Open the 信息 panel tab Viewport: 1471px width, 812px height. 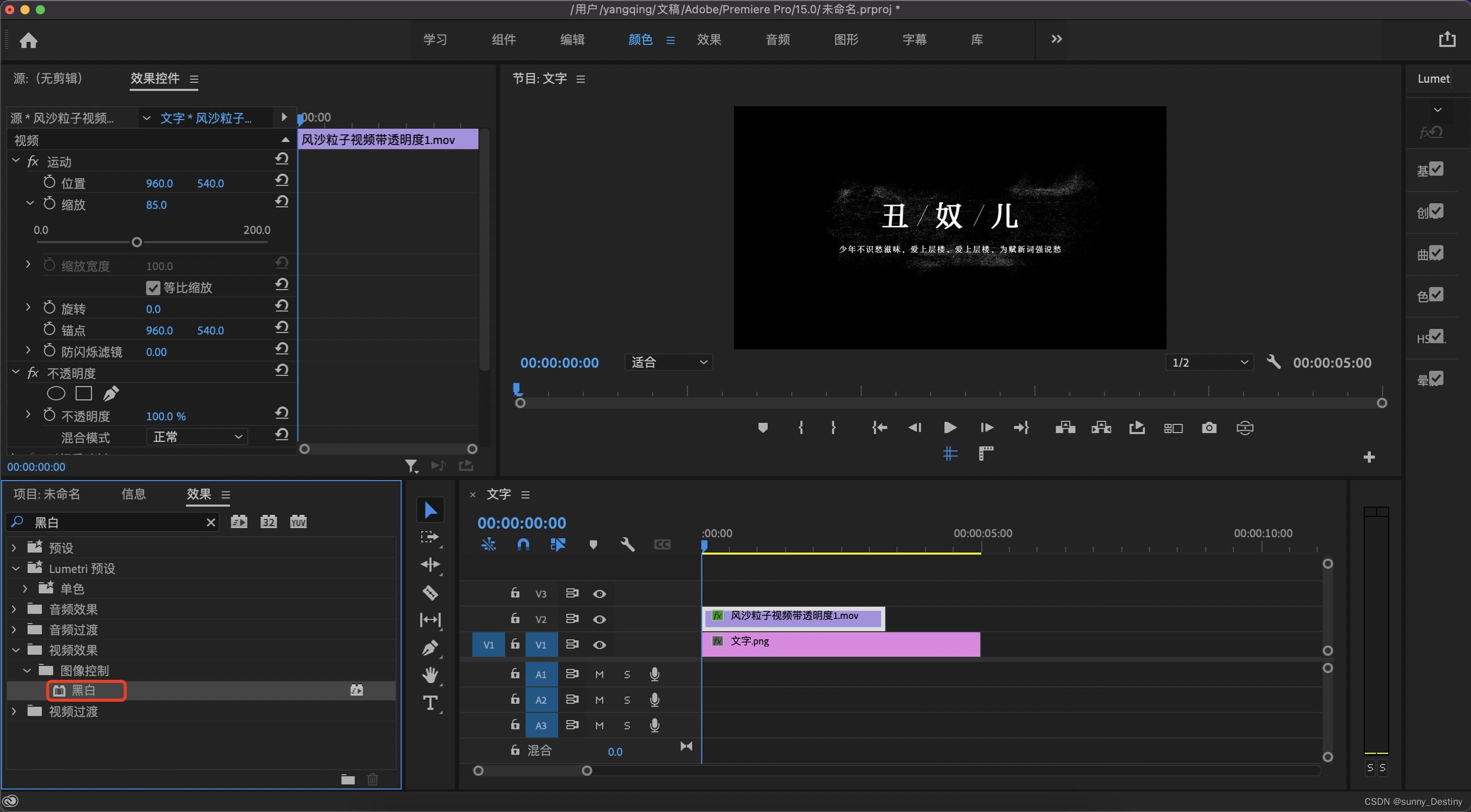(133, 494)
